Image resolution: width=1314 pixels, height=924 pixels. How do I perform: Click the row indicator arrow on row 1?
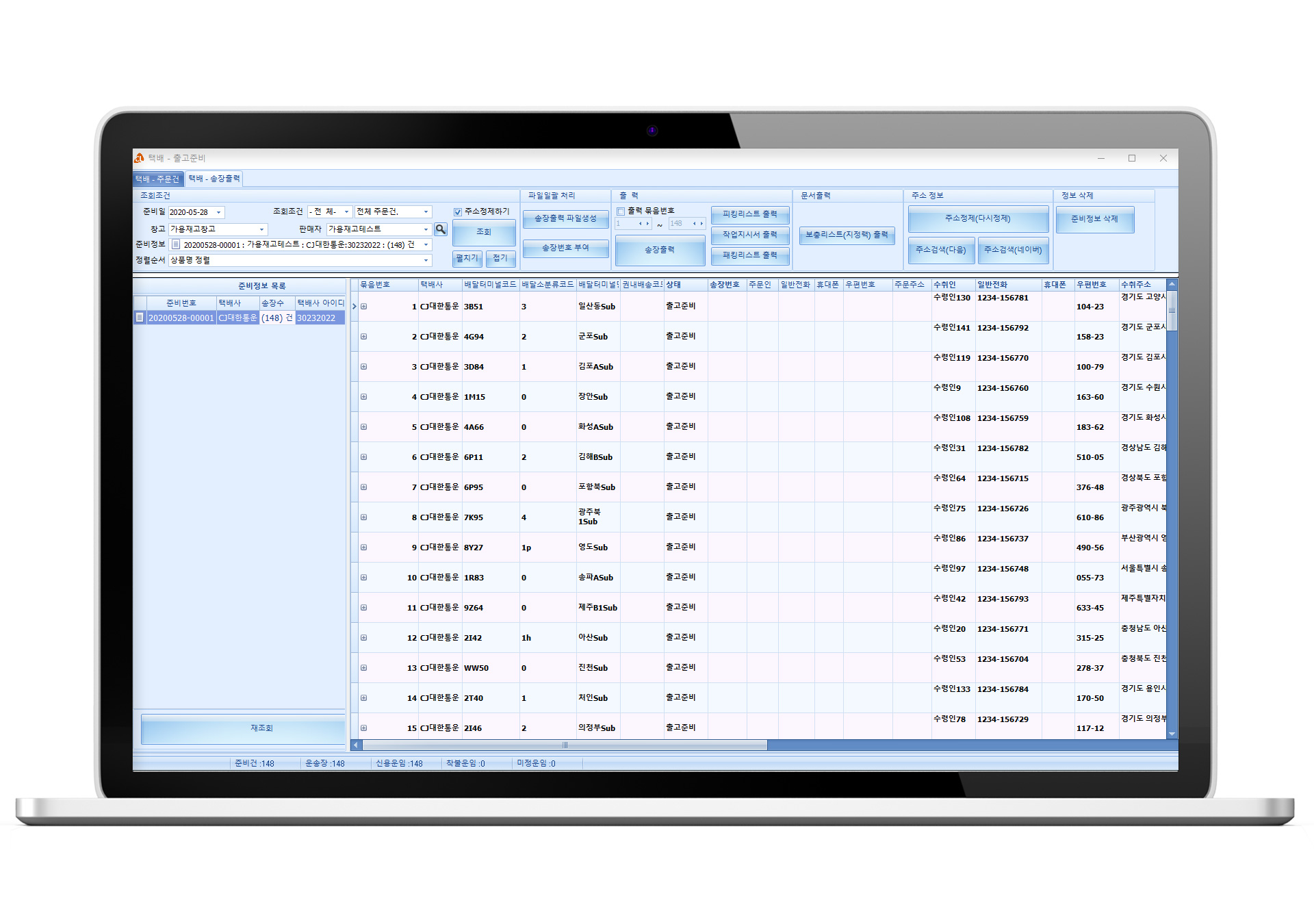click(355, 307)
